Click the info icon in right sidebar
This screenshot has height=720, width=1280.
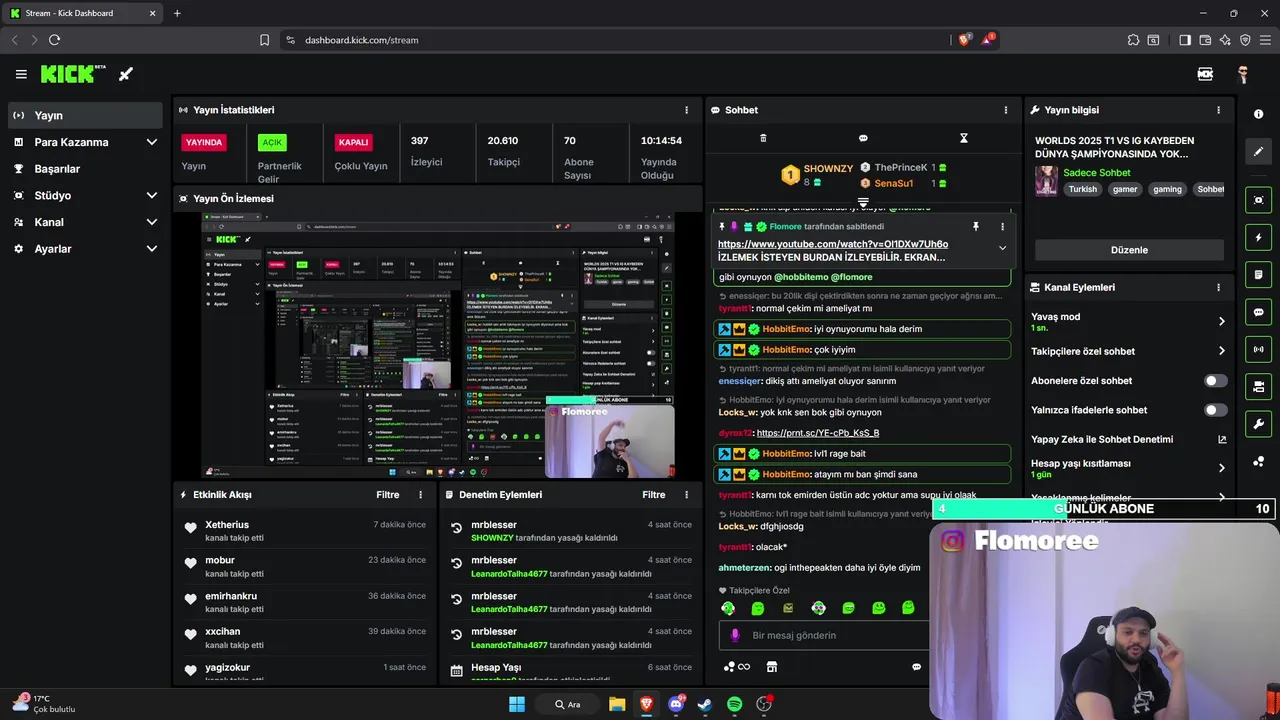point(1258,114)
